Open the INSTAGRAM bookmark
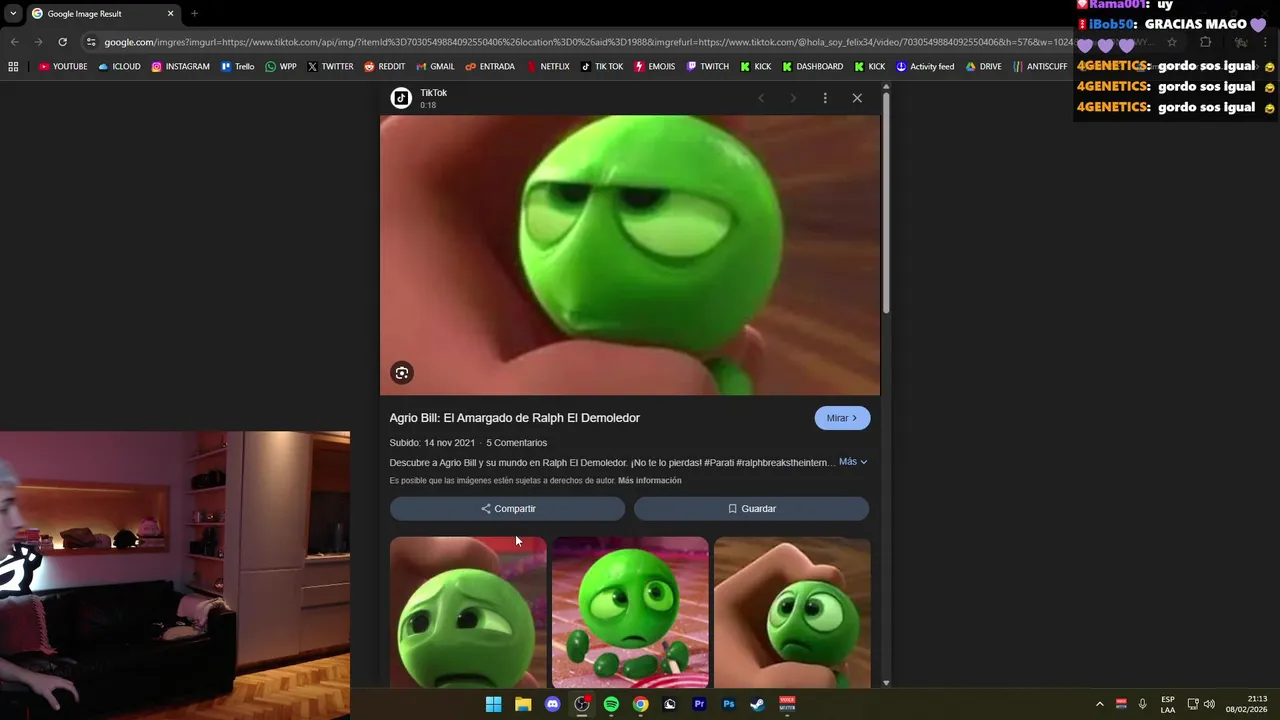Screen dimensions: 1280x720 [x=180, y=67]
